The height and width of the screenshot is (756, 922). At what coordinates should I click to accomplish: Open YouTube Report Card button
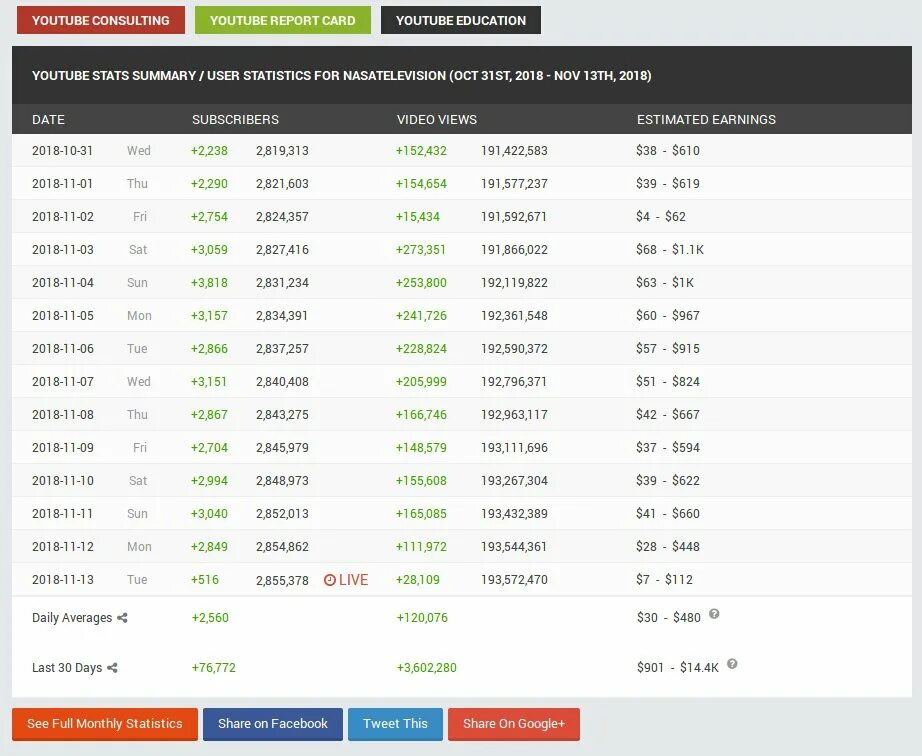click(x=283, y=20)
